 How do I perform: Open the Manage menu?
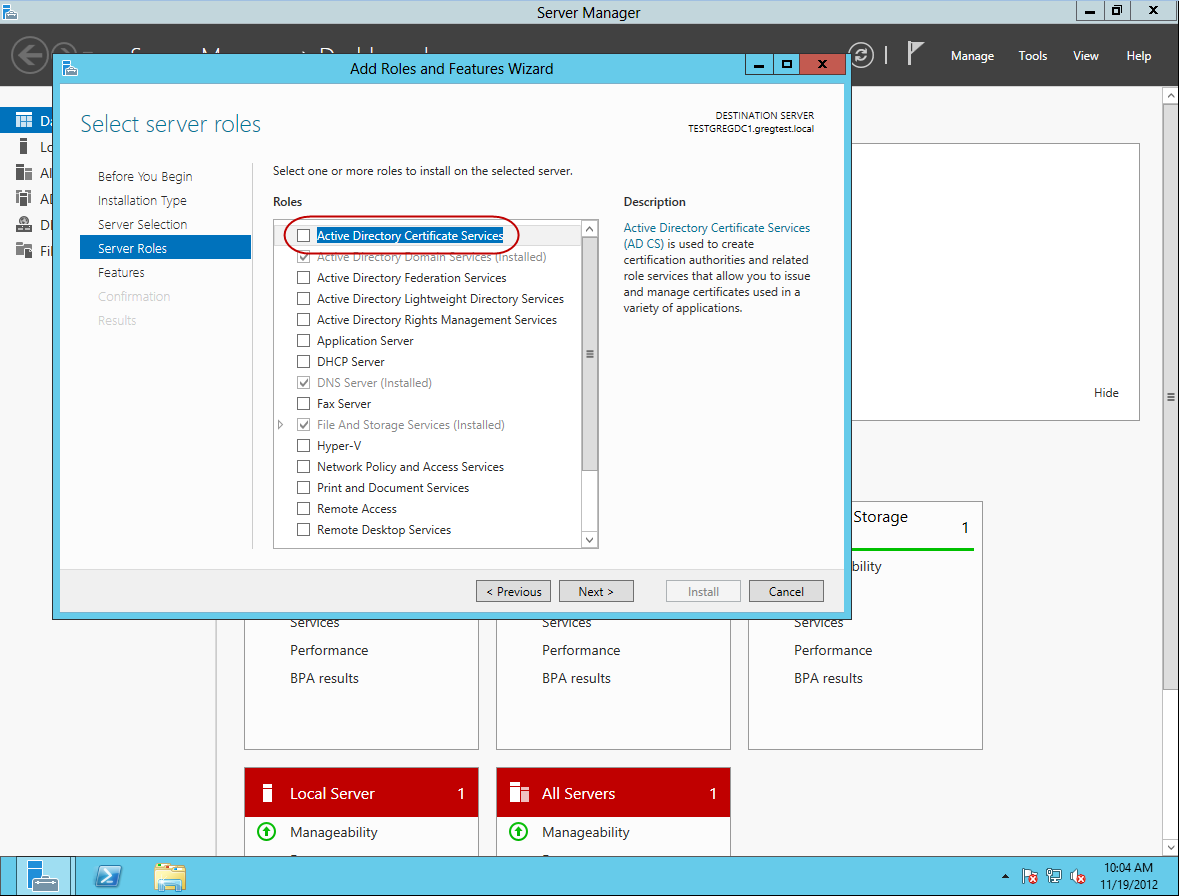click(971, 56)
